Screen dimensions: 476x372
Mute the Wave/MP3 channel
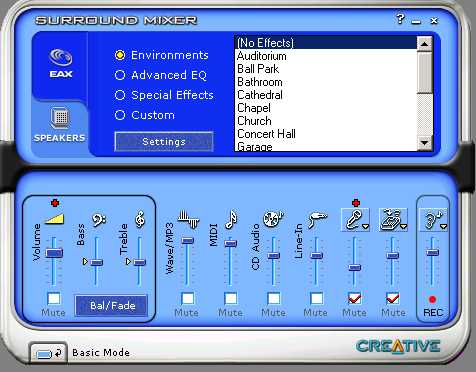(x=188, y=298)
